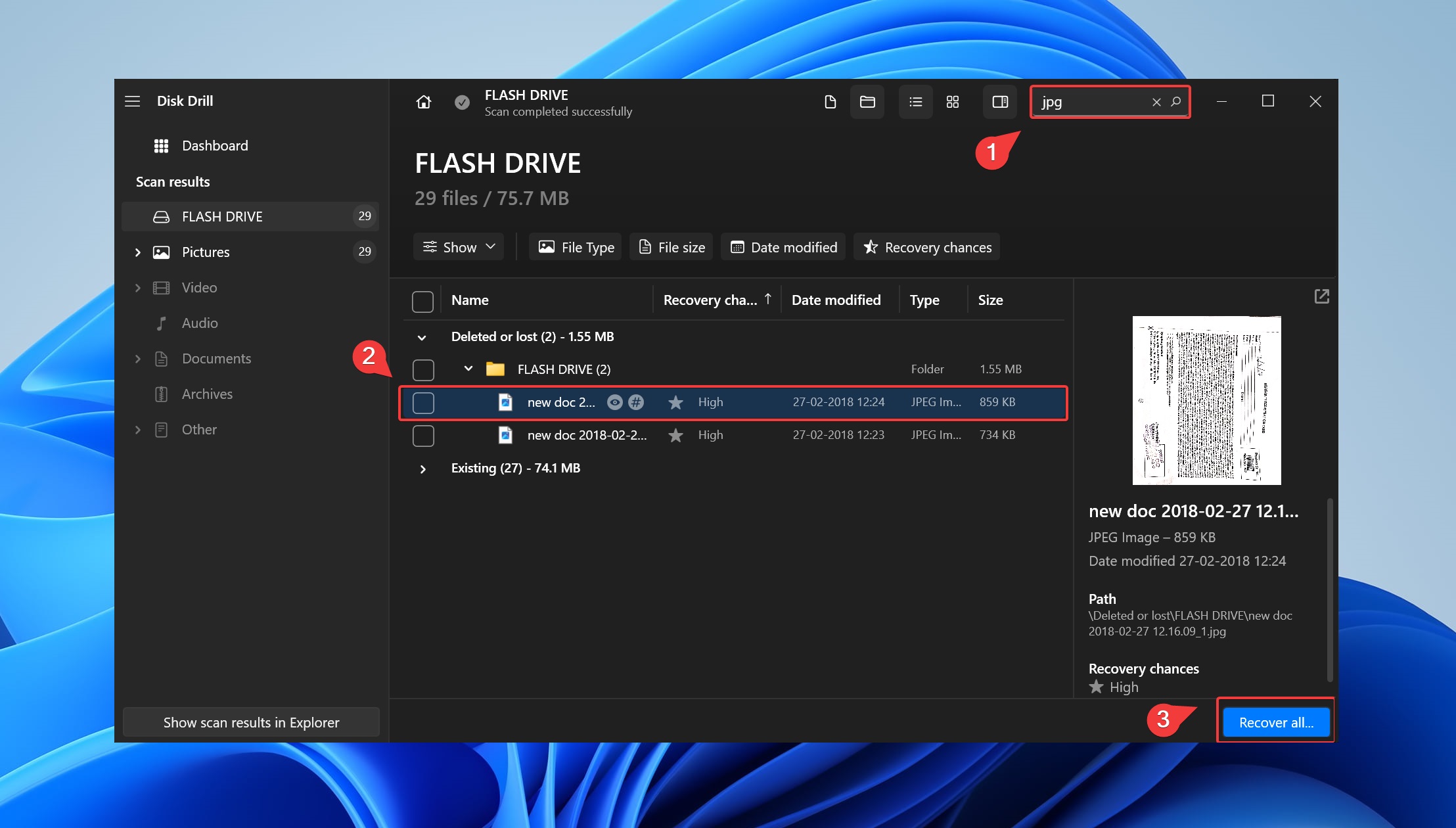Select the Pictures category
This screenshot has width=1456, height=828.
click(x=250, y=252)
